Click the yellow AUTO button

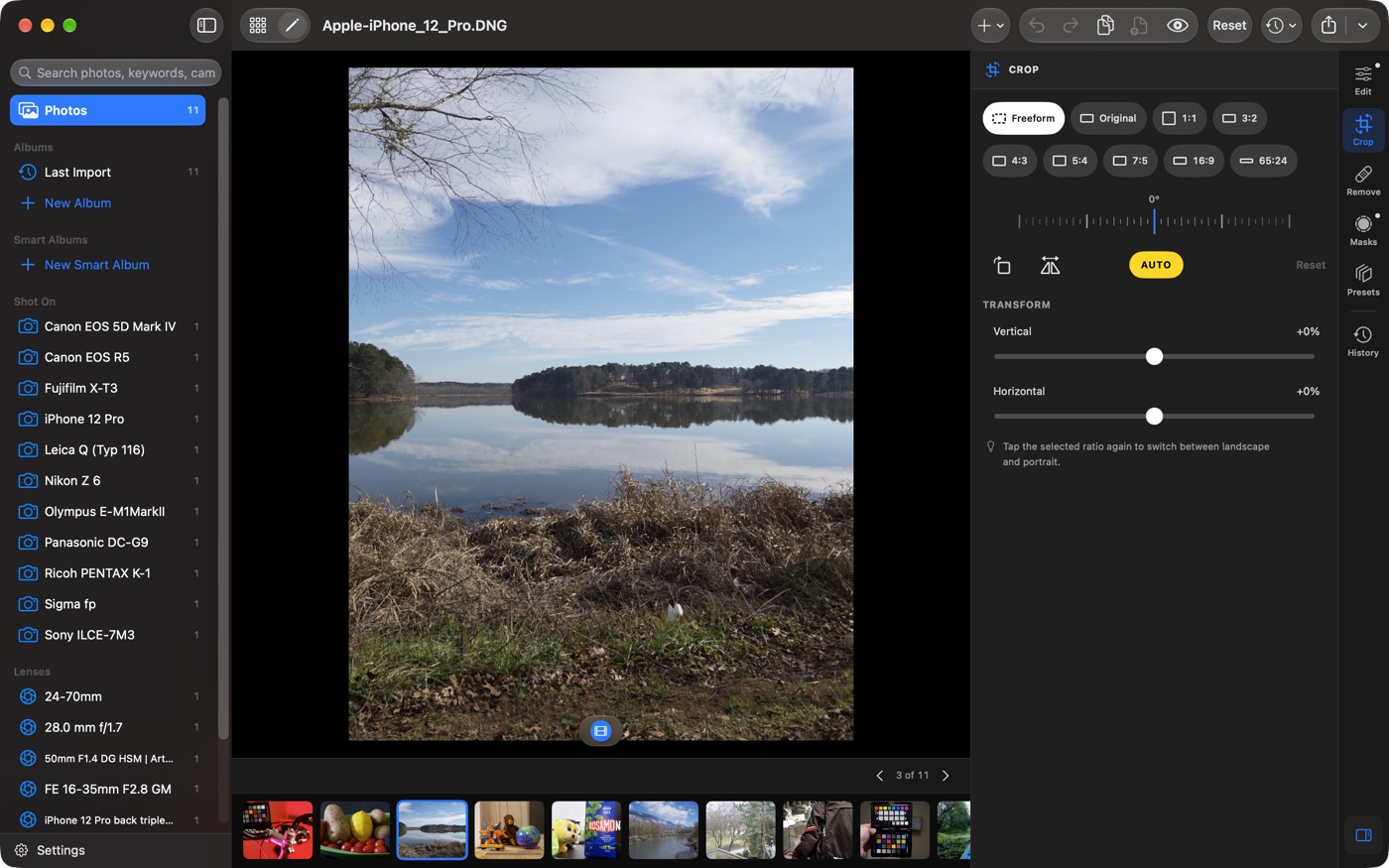click(1156, 265)
